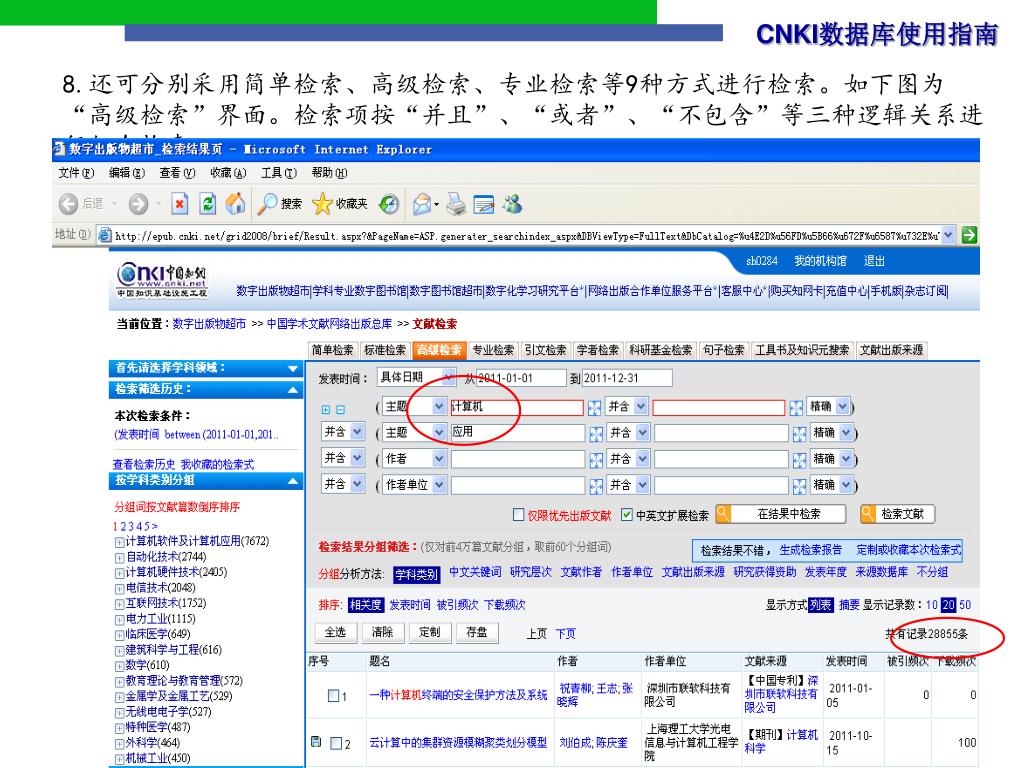Expand 电信技术(2048) tree node
This screenshot has height=768, width=1024.
click(120, 588)
